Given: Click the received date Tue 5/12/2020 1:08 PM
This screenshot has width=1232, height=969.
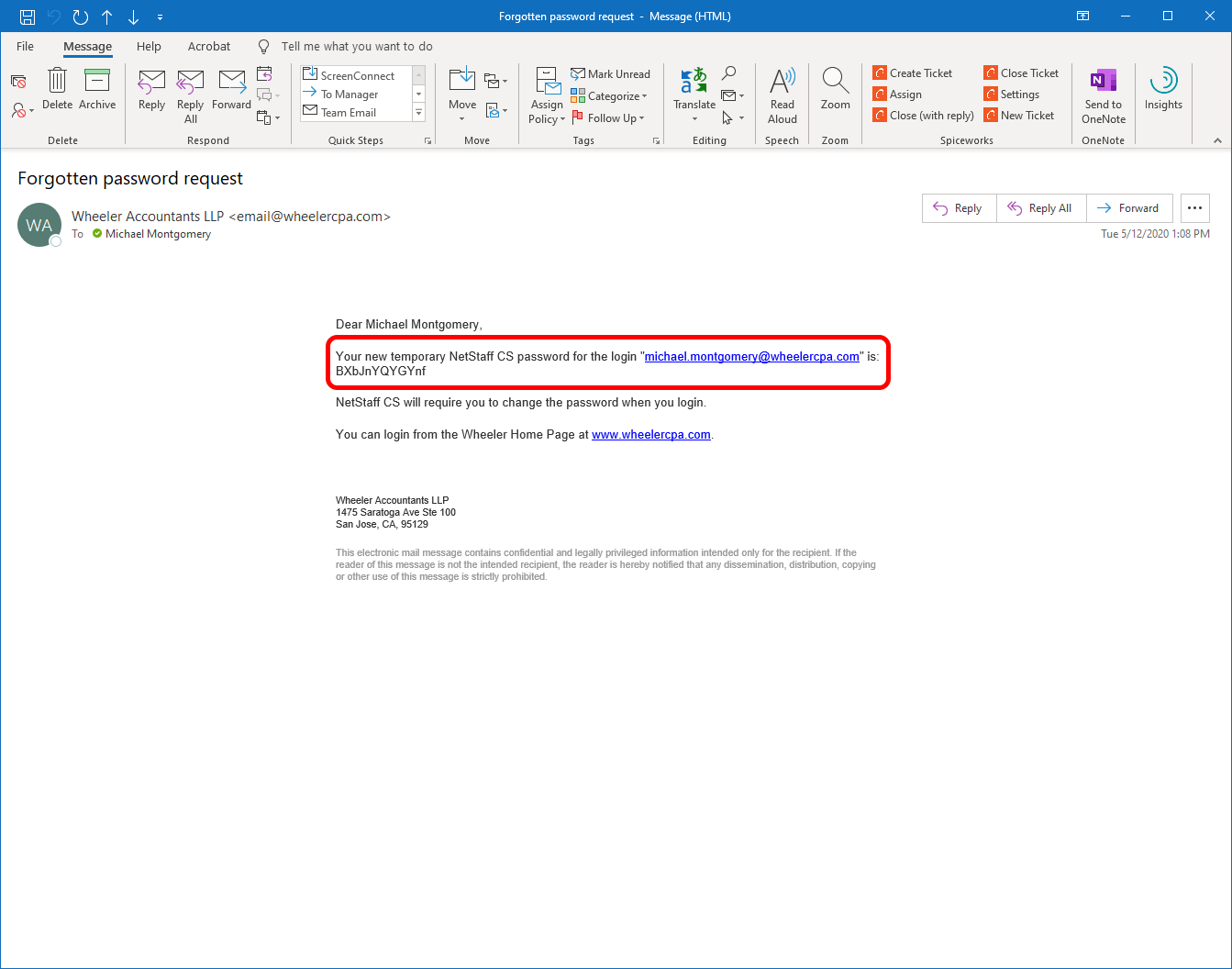Looking at the screenshot, I should point(1155,234).
